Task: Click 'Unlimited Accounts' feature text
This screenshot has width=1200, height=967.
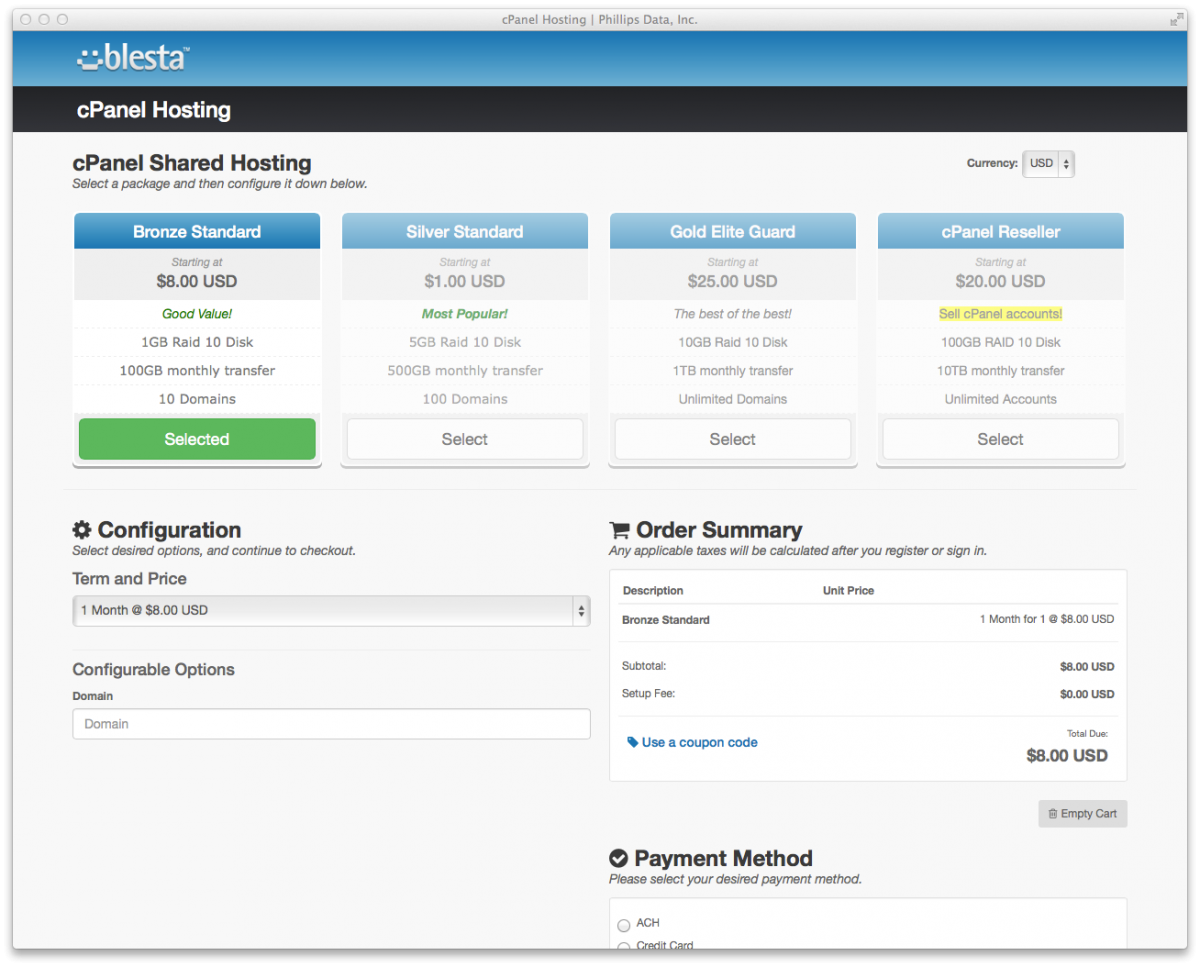Action: pyautogui.click(x=1001, y=399)
